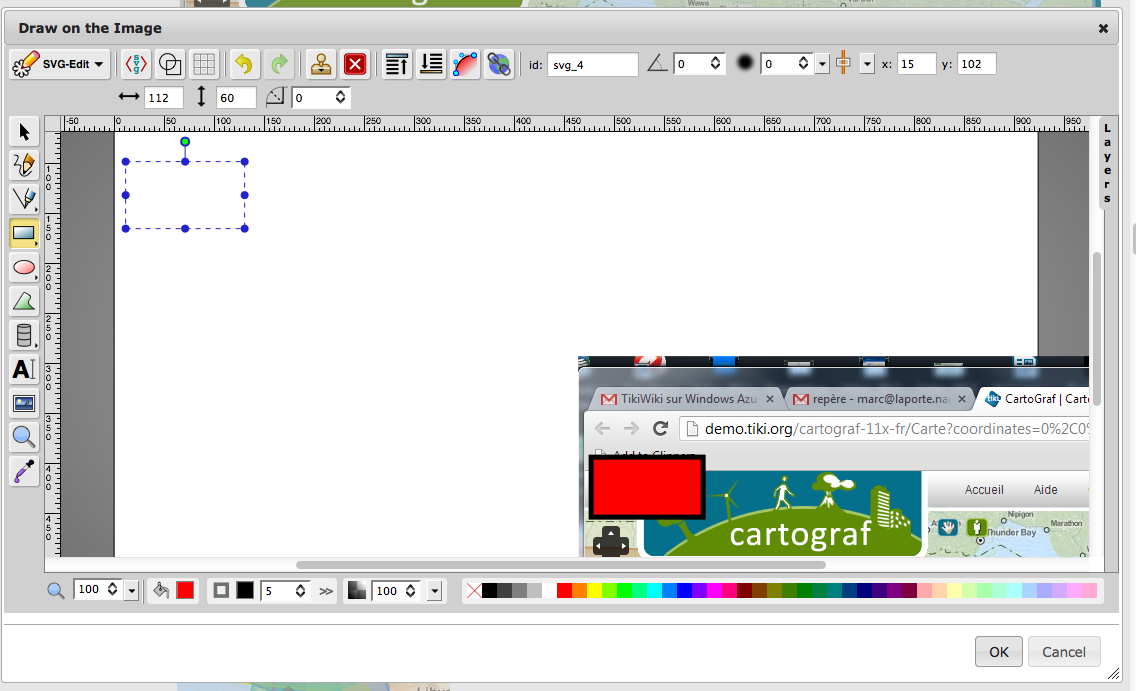Open the zoom level dropdown
This screenshot has width=1136, height=691.
click(x=131, y=591)
